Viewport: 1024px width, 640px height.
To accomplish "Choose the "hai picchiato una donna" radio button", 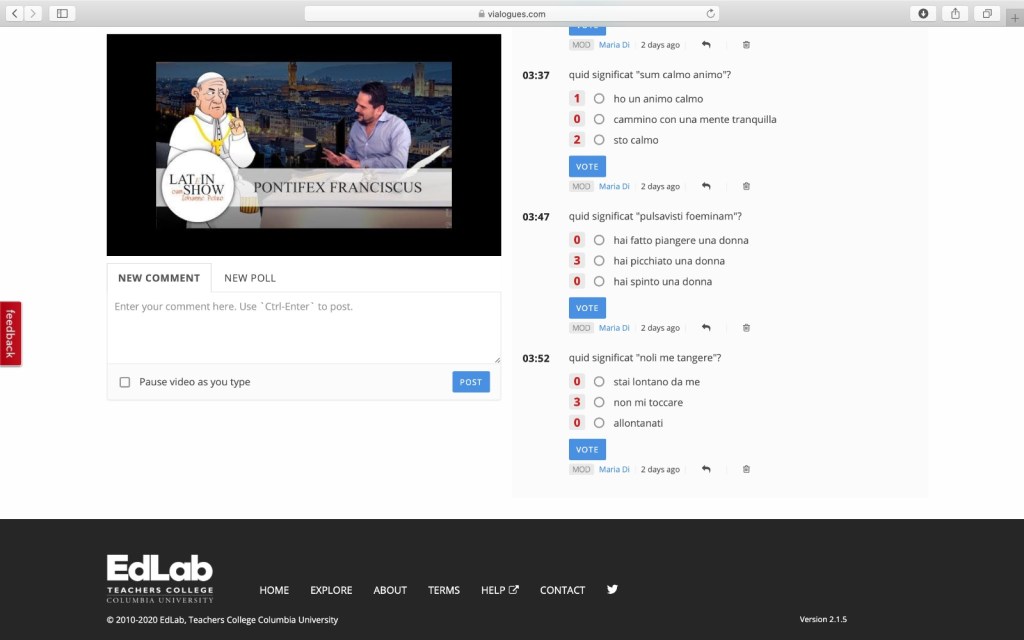I will tap(599, 261).
